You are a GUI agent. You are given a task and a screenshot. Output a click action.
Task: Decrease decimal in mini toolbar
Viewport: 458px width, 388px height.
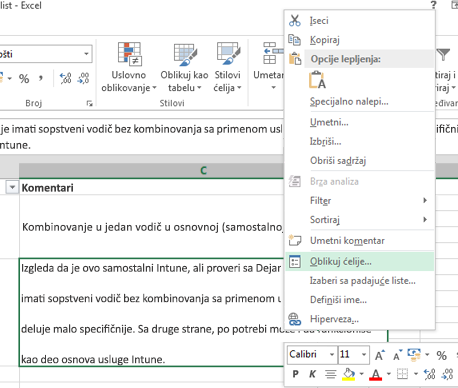click(x=447, y=374)
